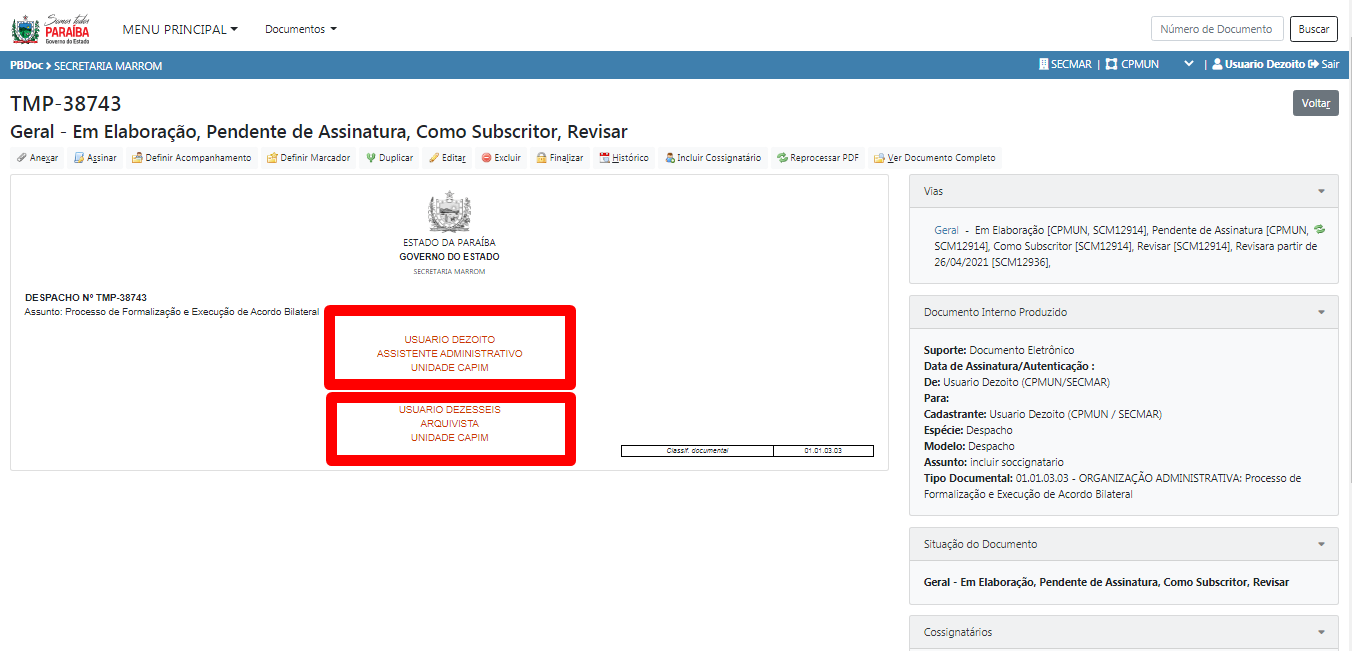Screen dimensions: 1352x651
Task: Collapse the Documento Interno Produzido panel
Action: (1321, 312)
